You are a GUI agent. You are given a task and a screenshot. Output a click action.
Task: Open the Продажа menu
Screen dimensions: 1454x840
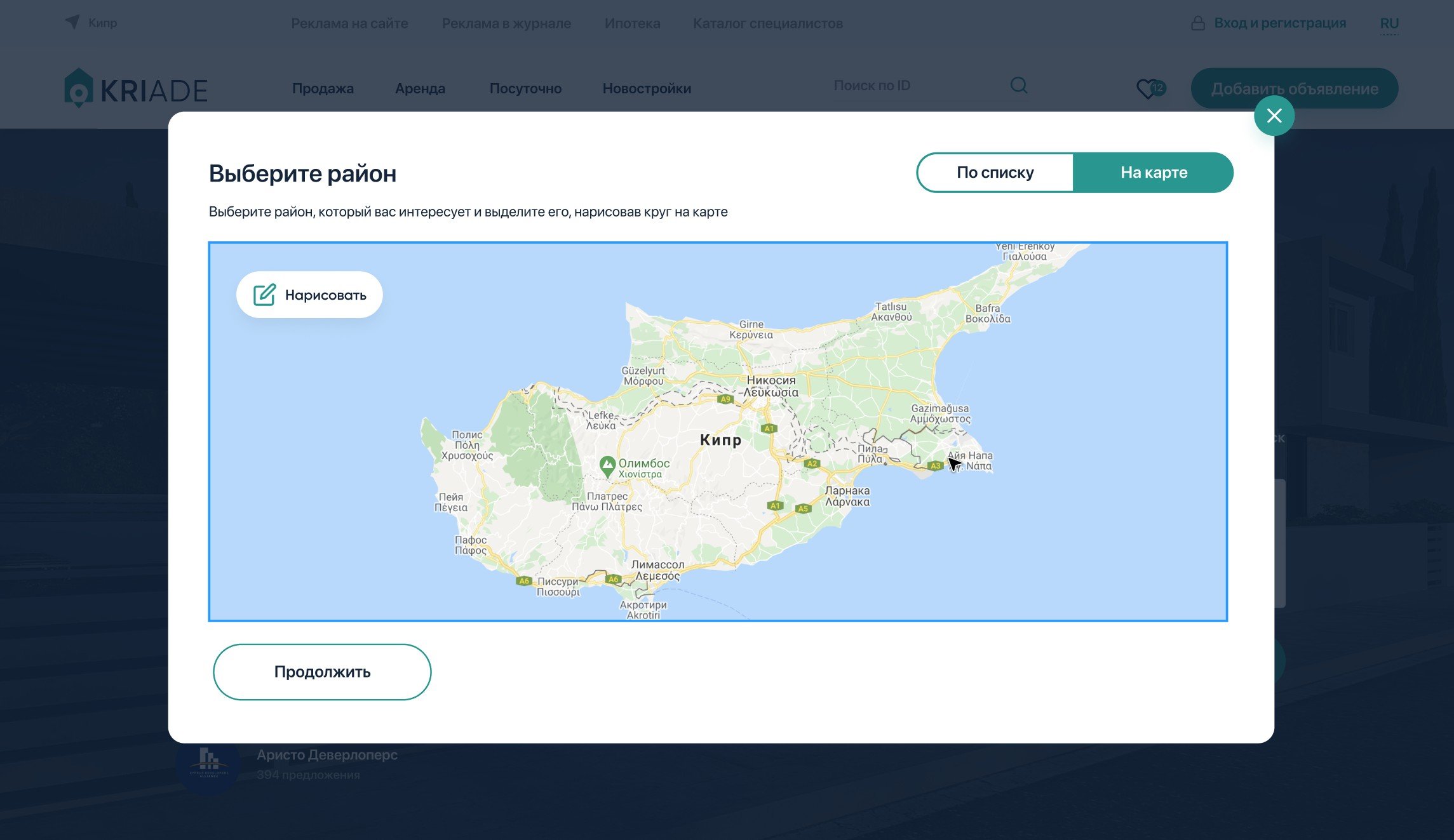(x=323, y=88)
